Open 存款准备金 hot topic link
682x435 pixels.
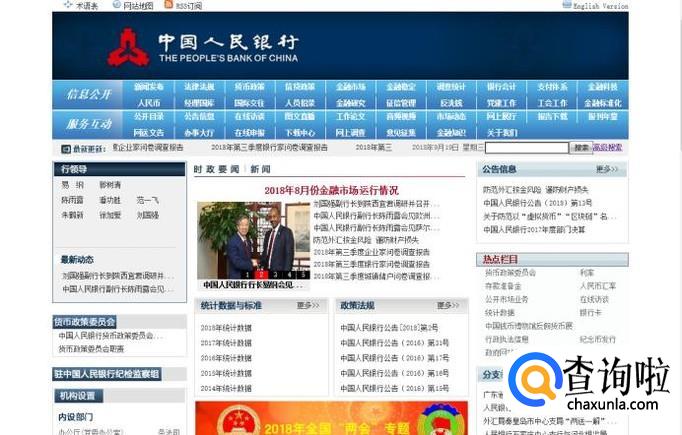503,286
